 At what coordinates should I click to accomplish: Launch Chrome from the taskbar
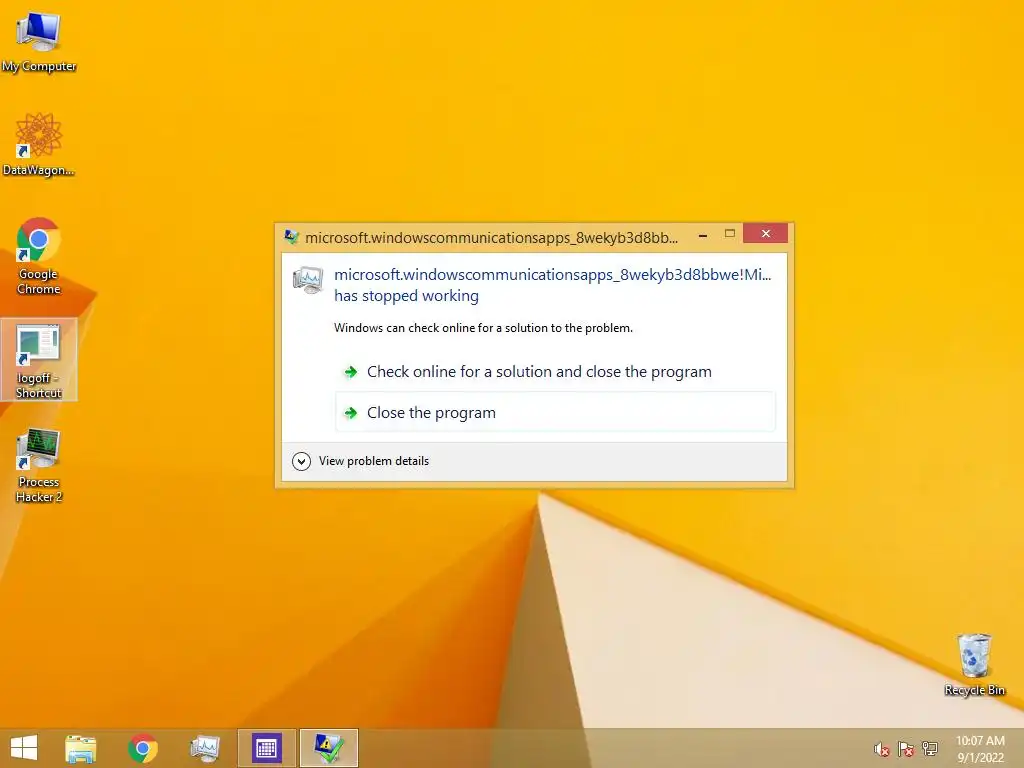point(143,748)
